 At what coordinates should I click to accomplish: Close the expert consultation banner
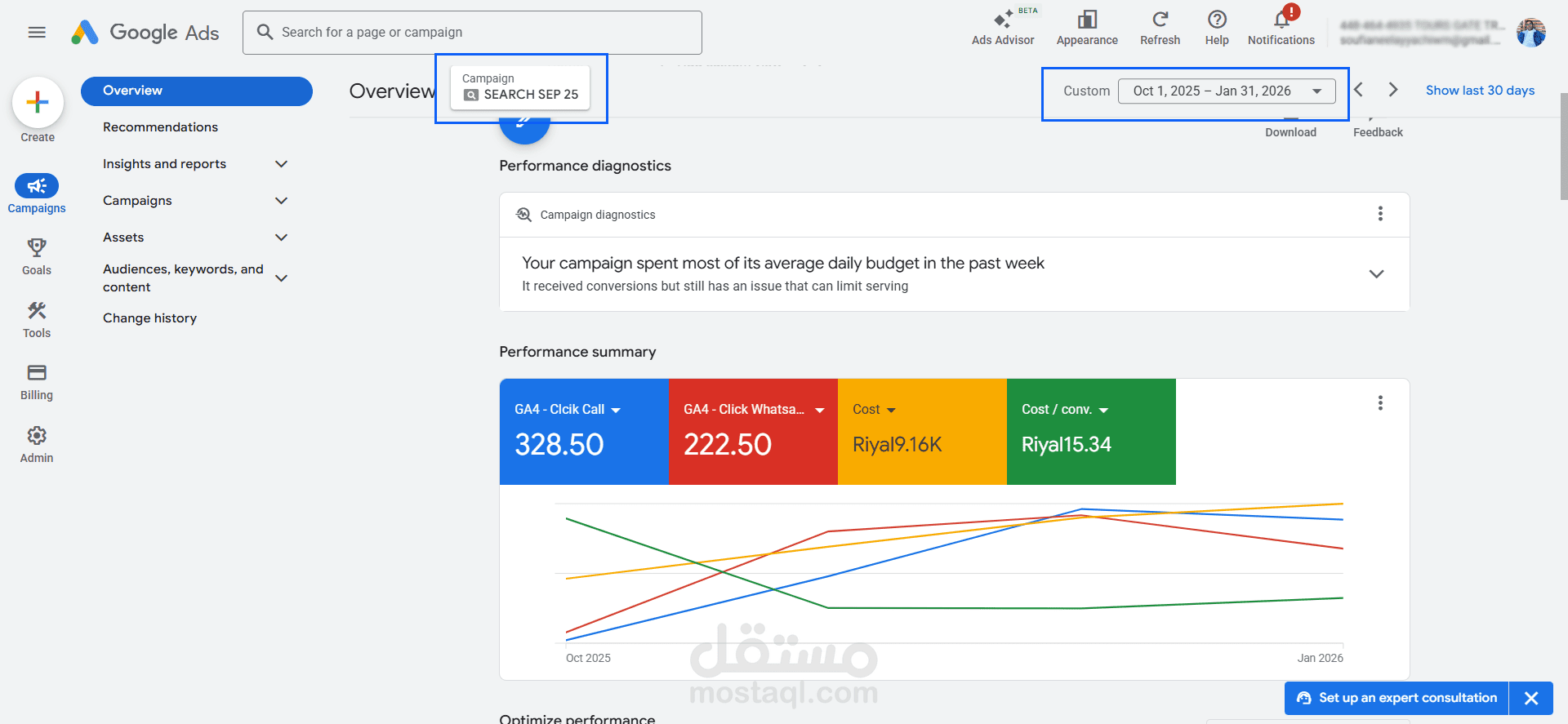tap(1531, 698)
